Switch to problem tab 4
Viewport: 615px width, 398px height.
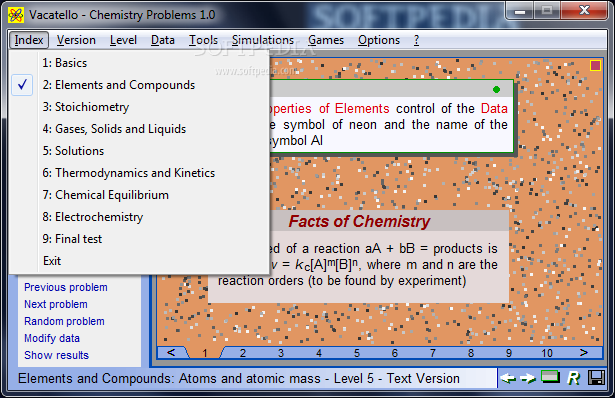pos(319,353)
